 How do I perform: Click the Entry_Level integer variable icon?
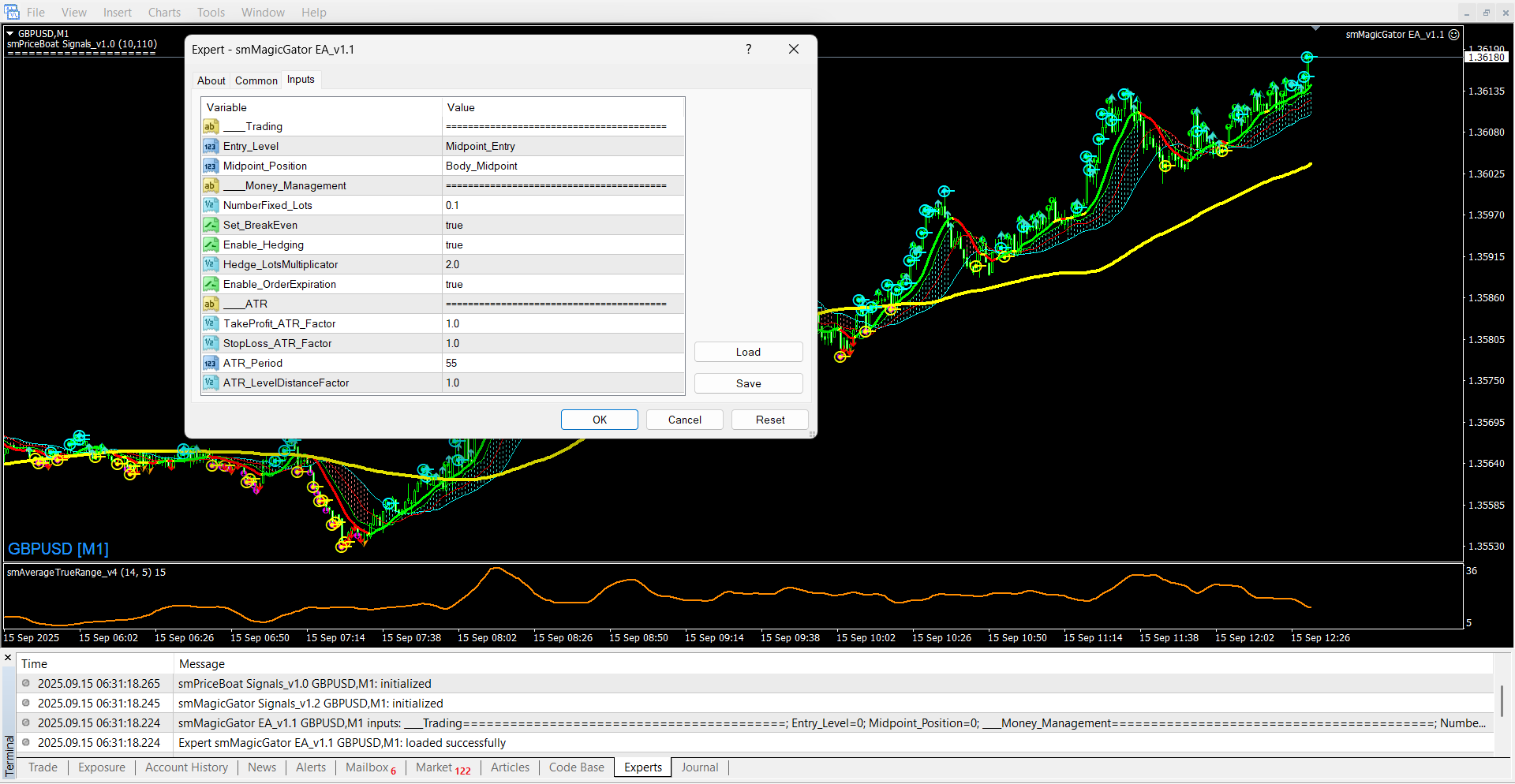(210, 147)
